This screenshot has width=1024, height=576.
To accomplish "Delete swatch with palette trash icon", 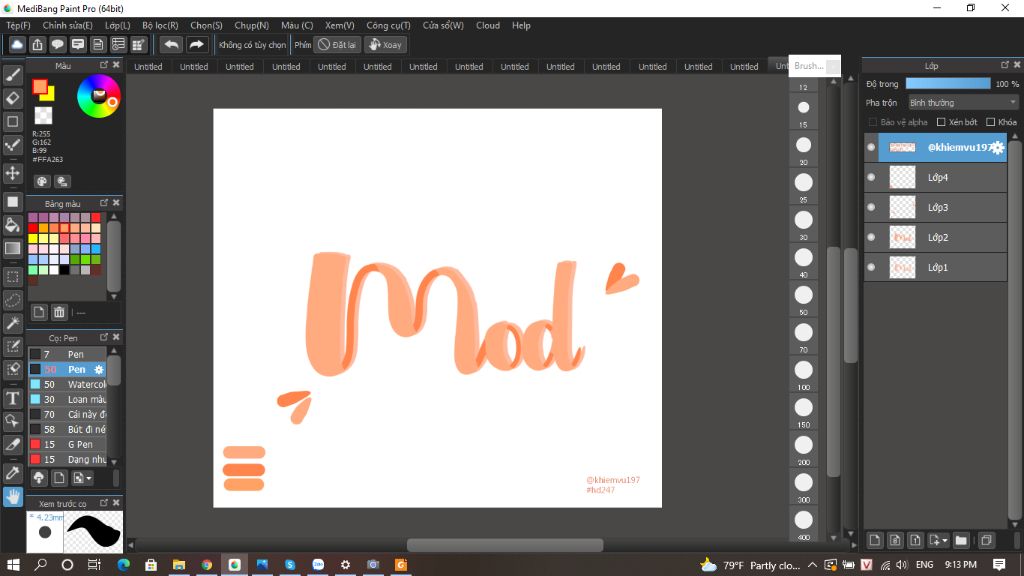I will [59, 312].
